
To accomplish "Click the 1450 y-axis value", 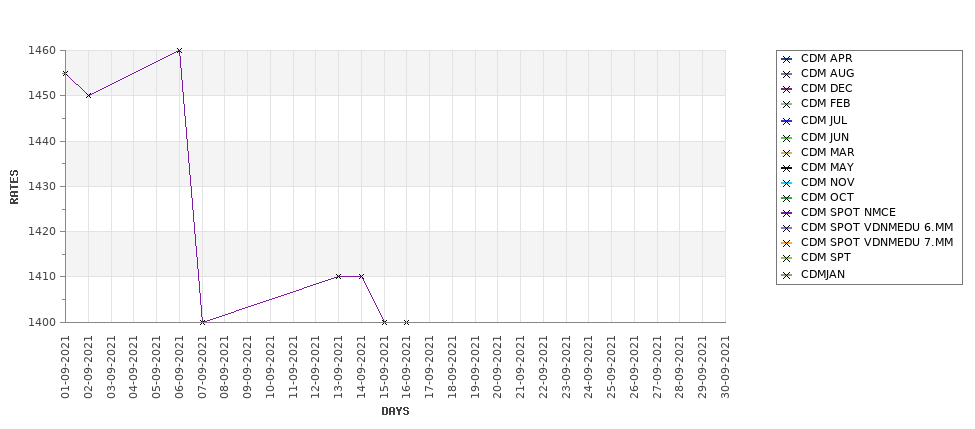I will point(42,96).
